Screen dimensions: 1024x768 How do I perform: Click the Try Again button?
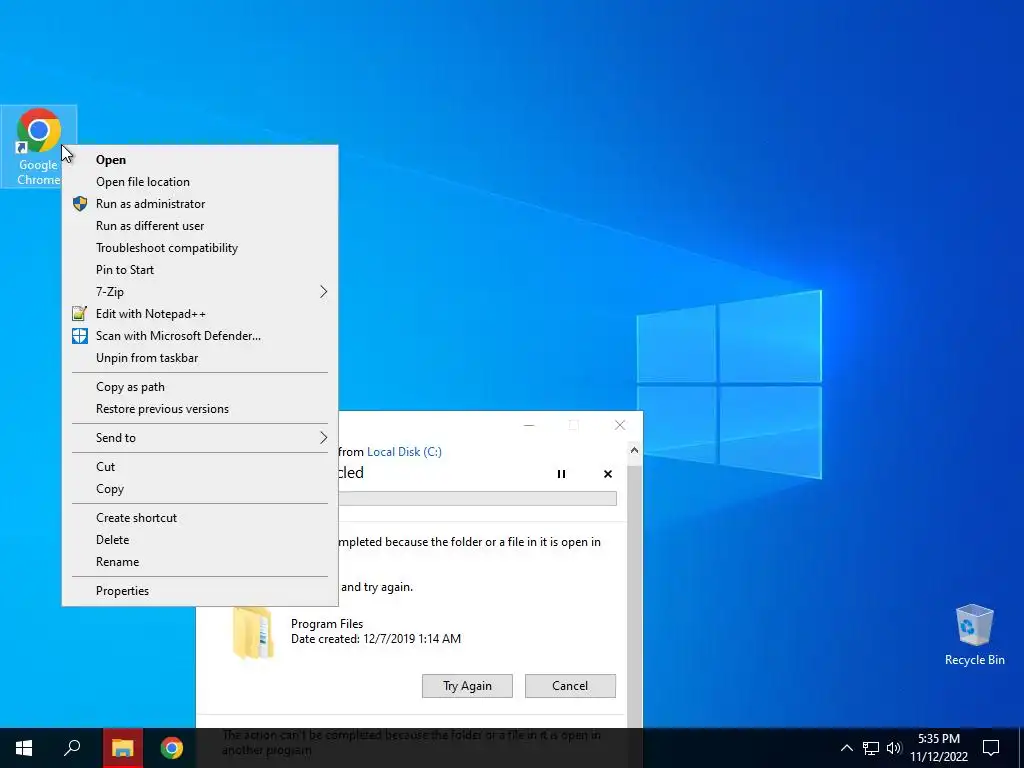coord(467,686)
